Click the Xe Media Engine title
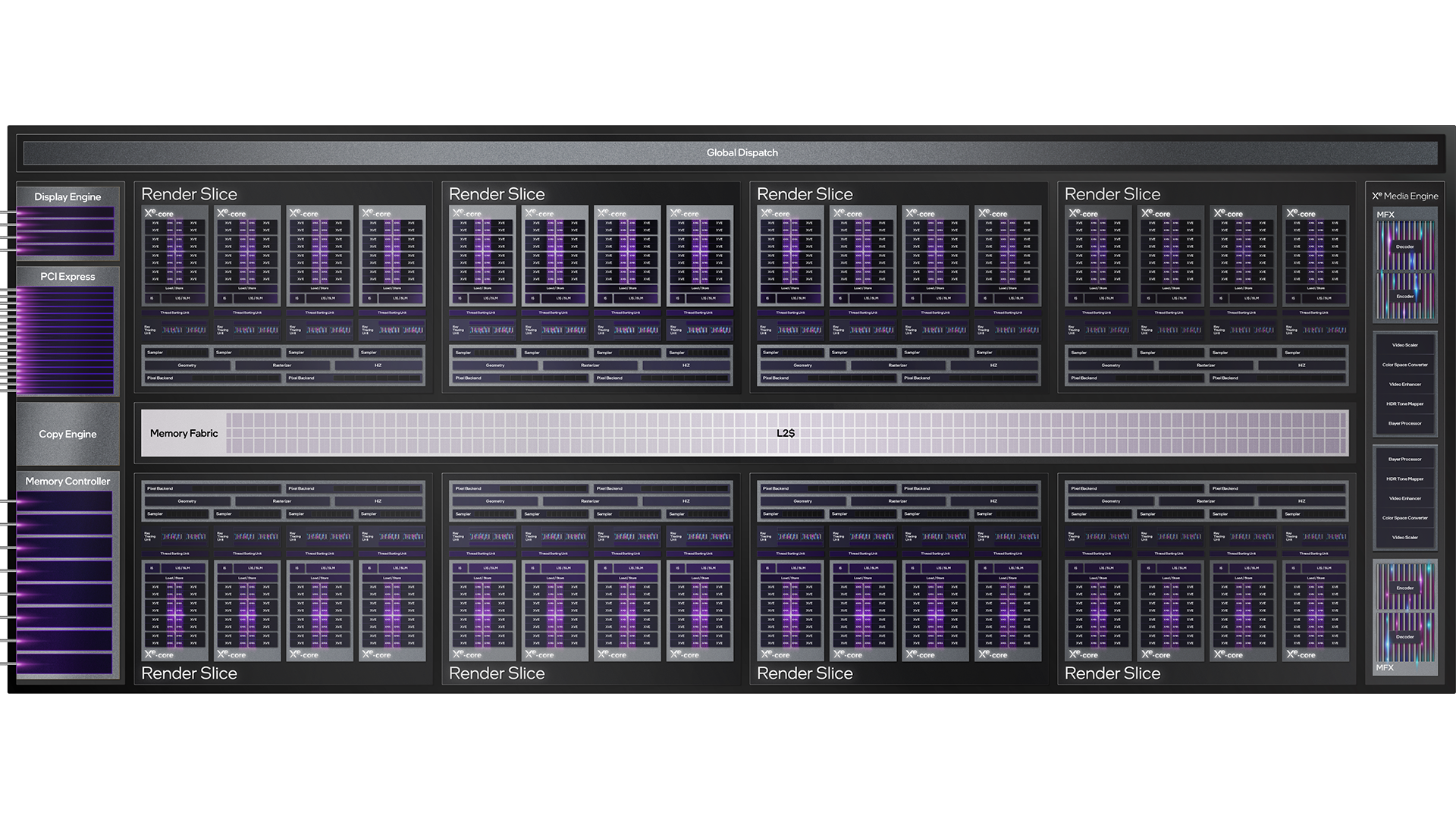This screenshot has width=1456, height=819. [x=1404, y=196]
